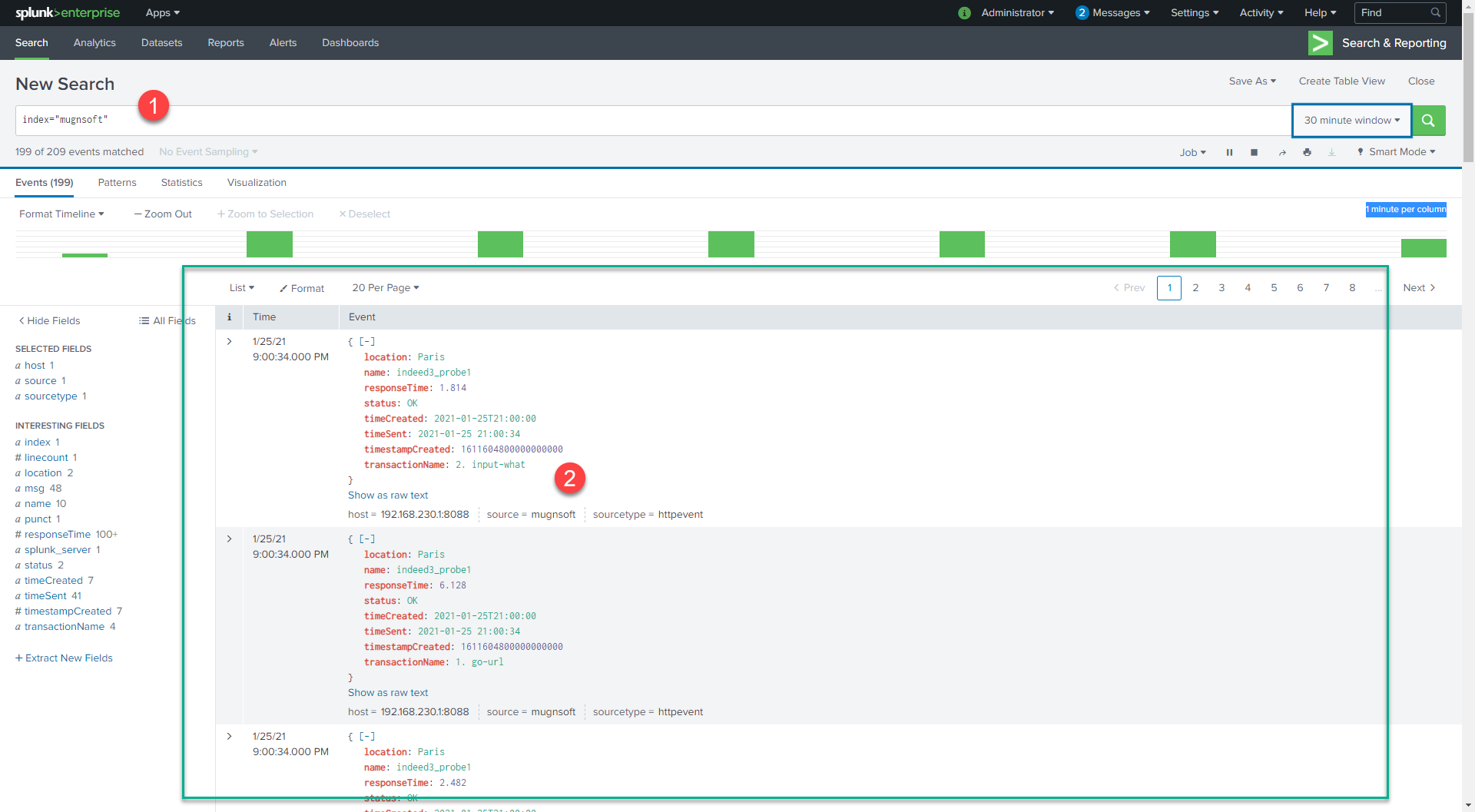
Task: Click Show as raw text for first event
Action: tap(388, 495)
